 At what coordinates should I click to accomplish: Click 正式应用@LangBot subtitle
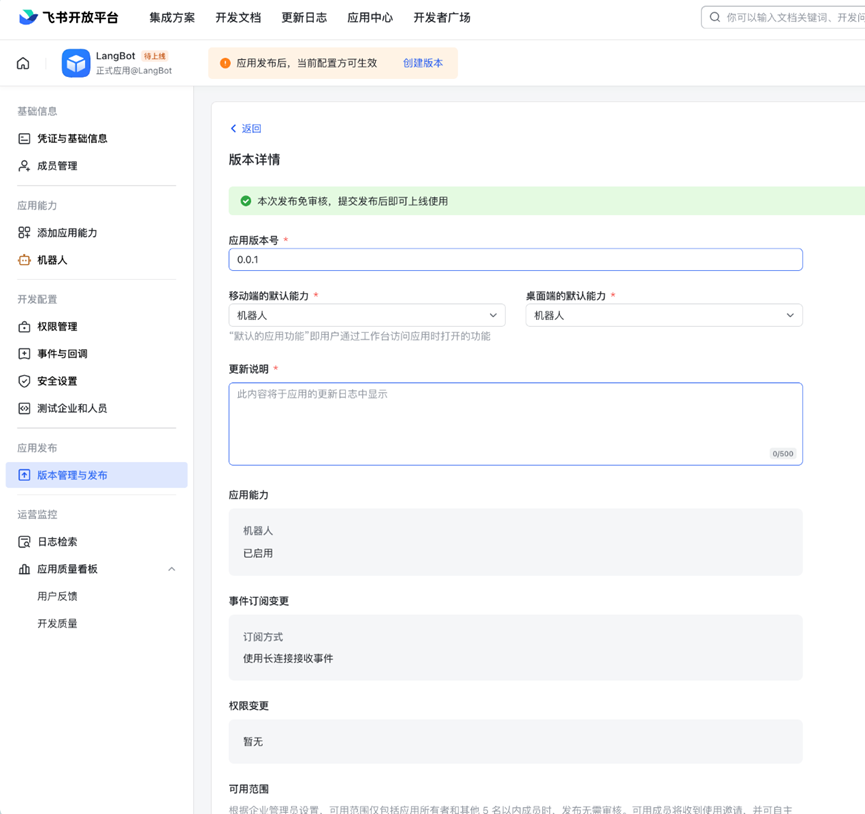(134, 71)
